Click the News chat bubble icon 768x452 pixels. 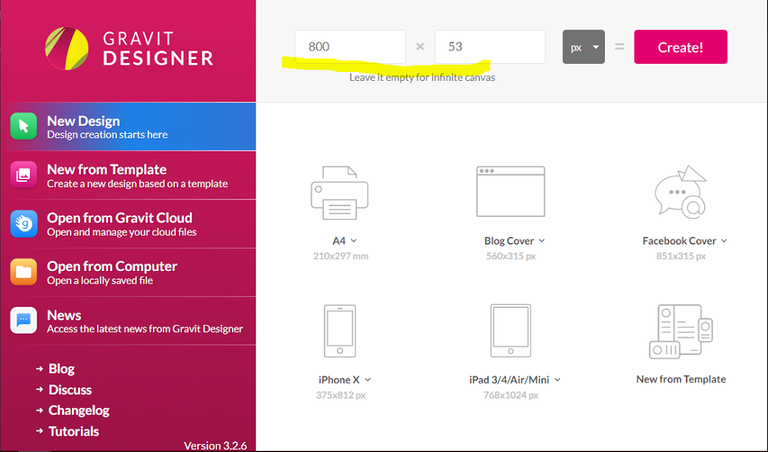24,320
